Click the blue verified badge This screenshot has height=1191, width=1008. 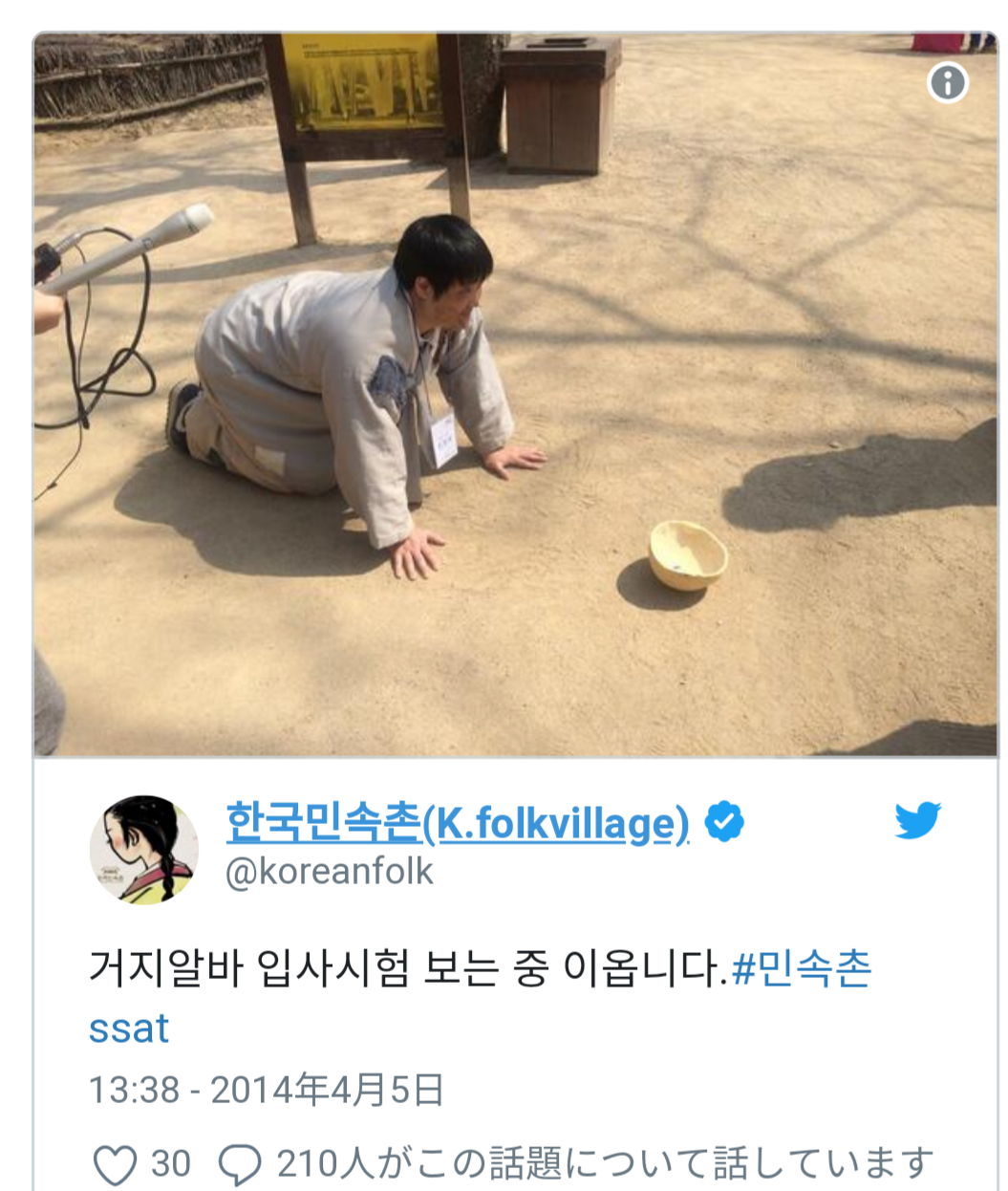(724, 822)
